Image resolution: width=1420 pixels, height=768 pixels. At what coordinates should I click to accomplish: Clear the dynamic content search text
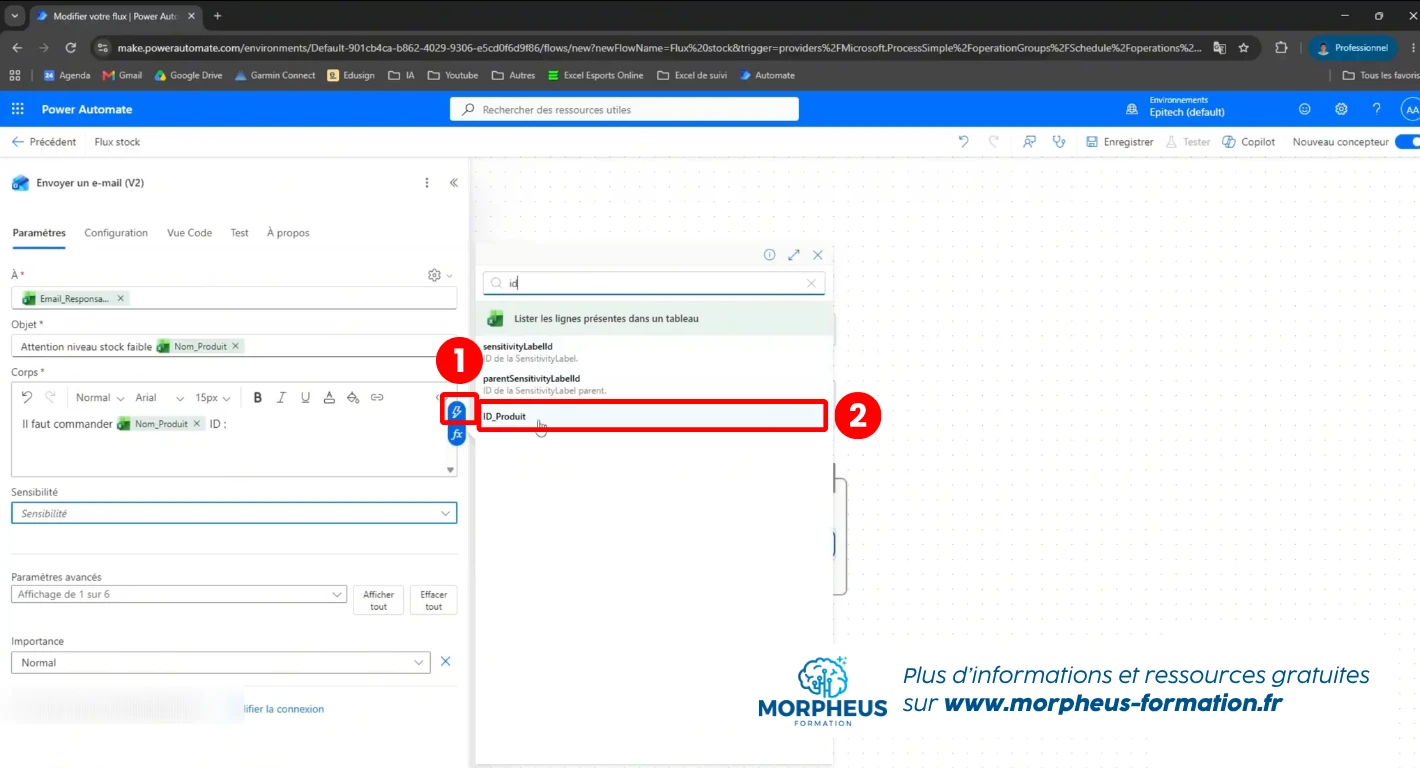[x=812, y=283]
